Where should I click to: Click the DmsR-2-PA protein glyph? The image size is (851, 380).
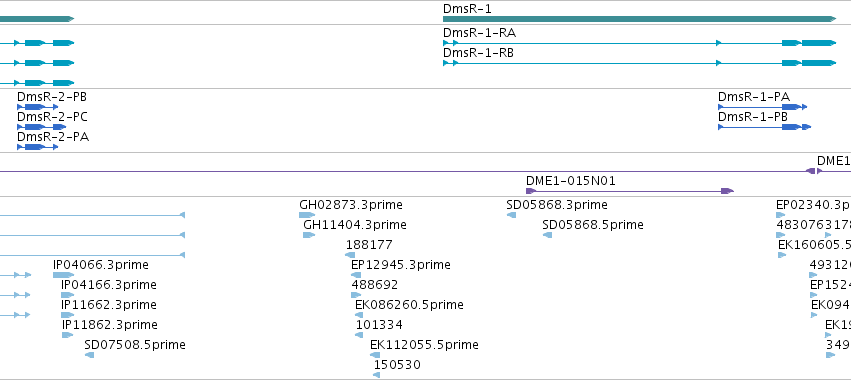coord(37,147)
